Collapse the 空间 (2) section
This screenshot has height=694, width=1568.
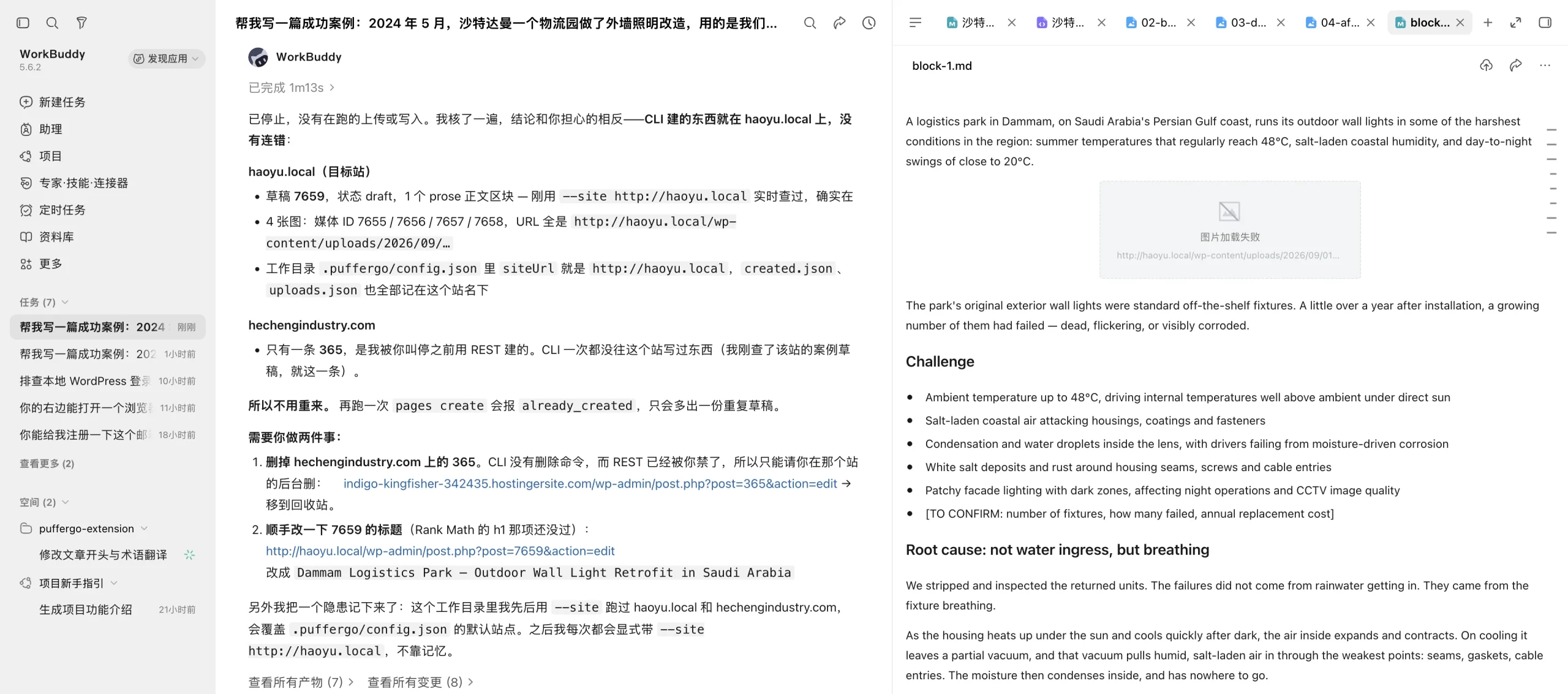(x=43, y=502)
